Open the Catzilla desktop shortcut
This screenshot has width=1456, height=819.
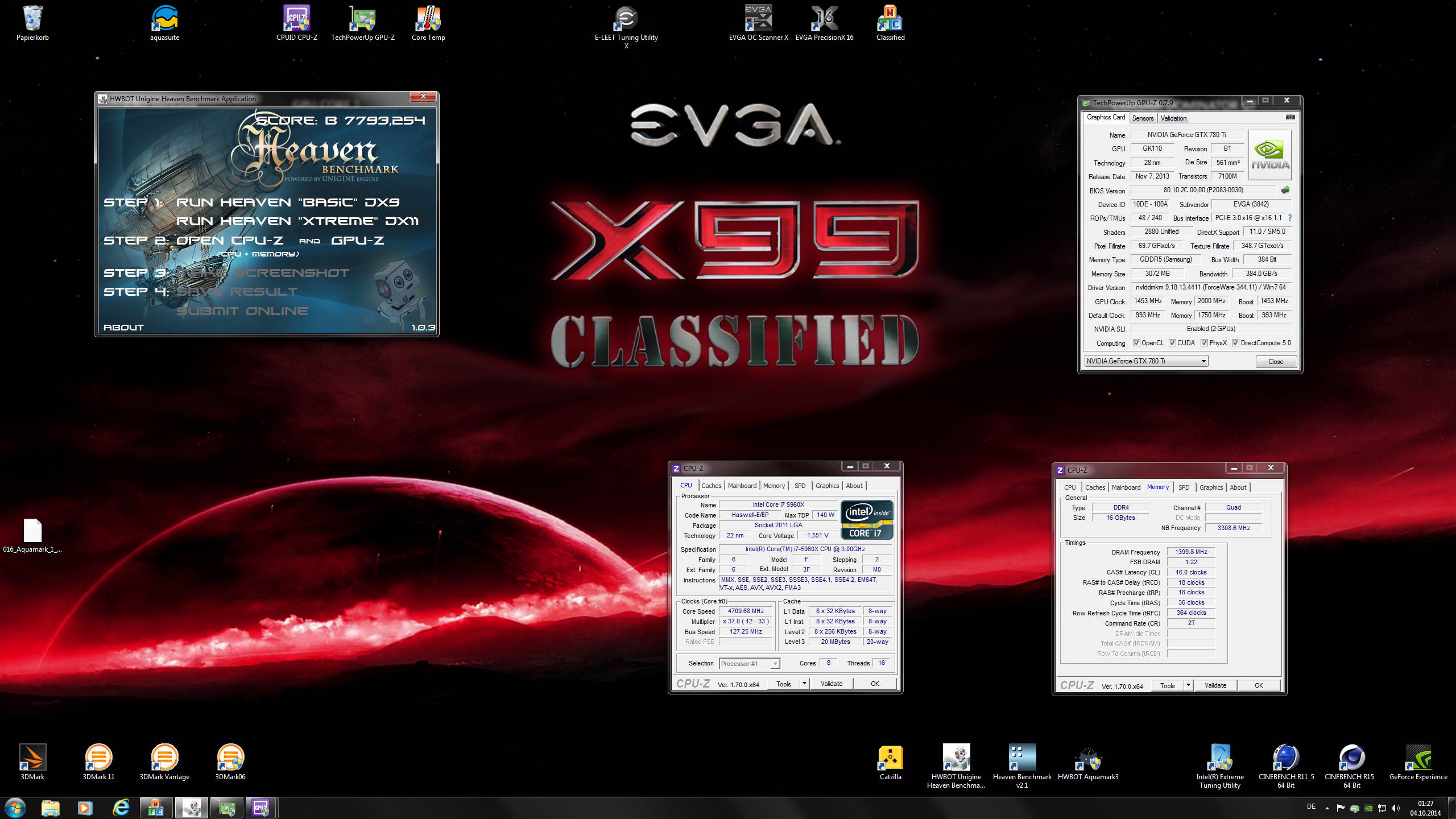point(890,762)
